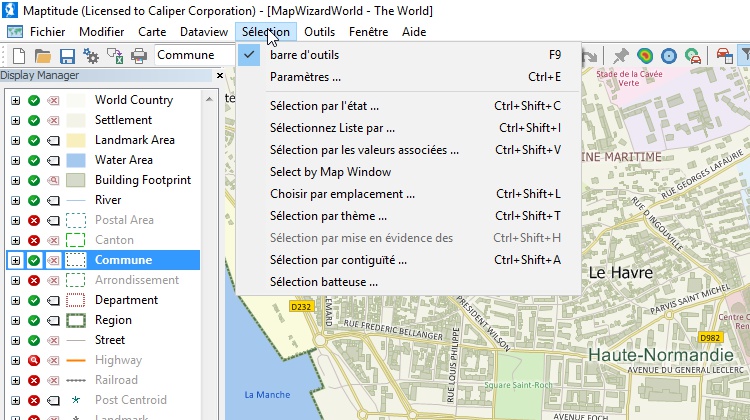Viewport: 750px width, 420px height.
Task: Click the Export to Excel icon
Action: click(115, 56)
